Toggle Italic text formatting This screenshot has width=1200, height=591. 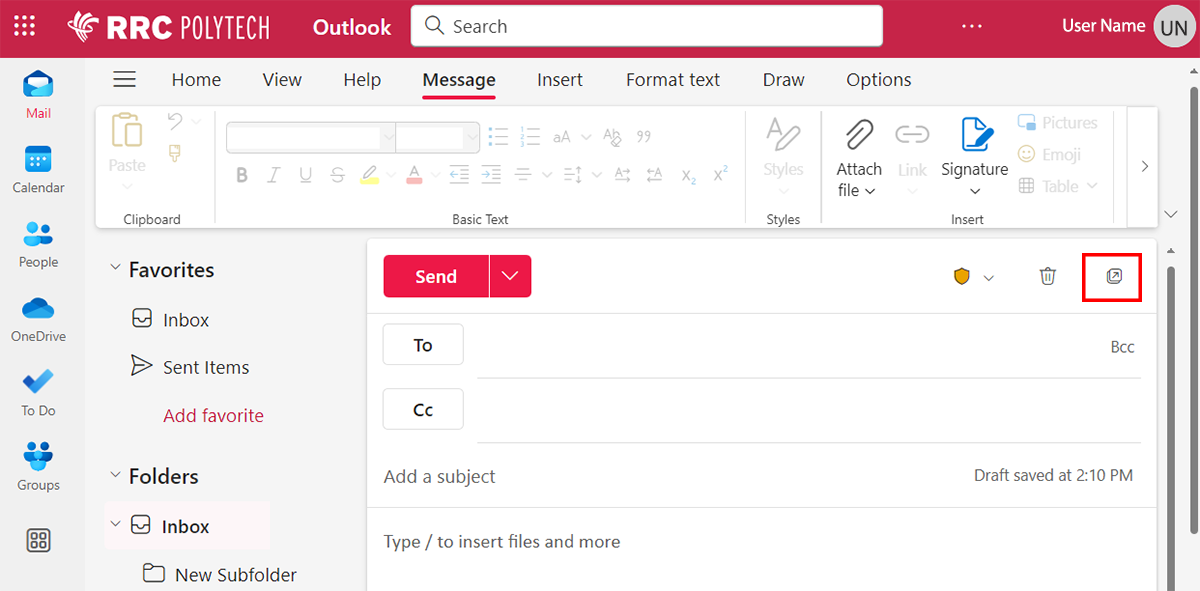(273, 175)
